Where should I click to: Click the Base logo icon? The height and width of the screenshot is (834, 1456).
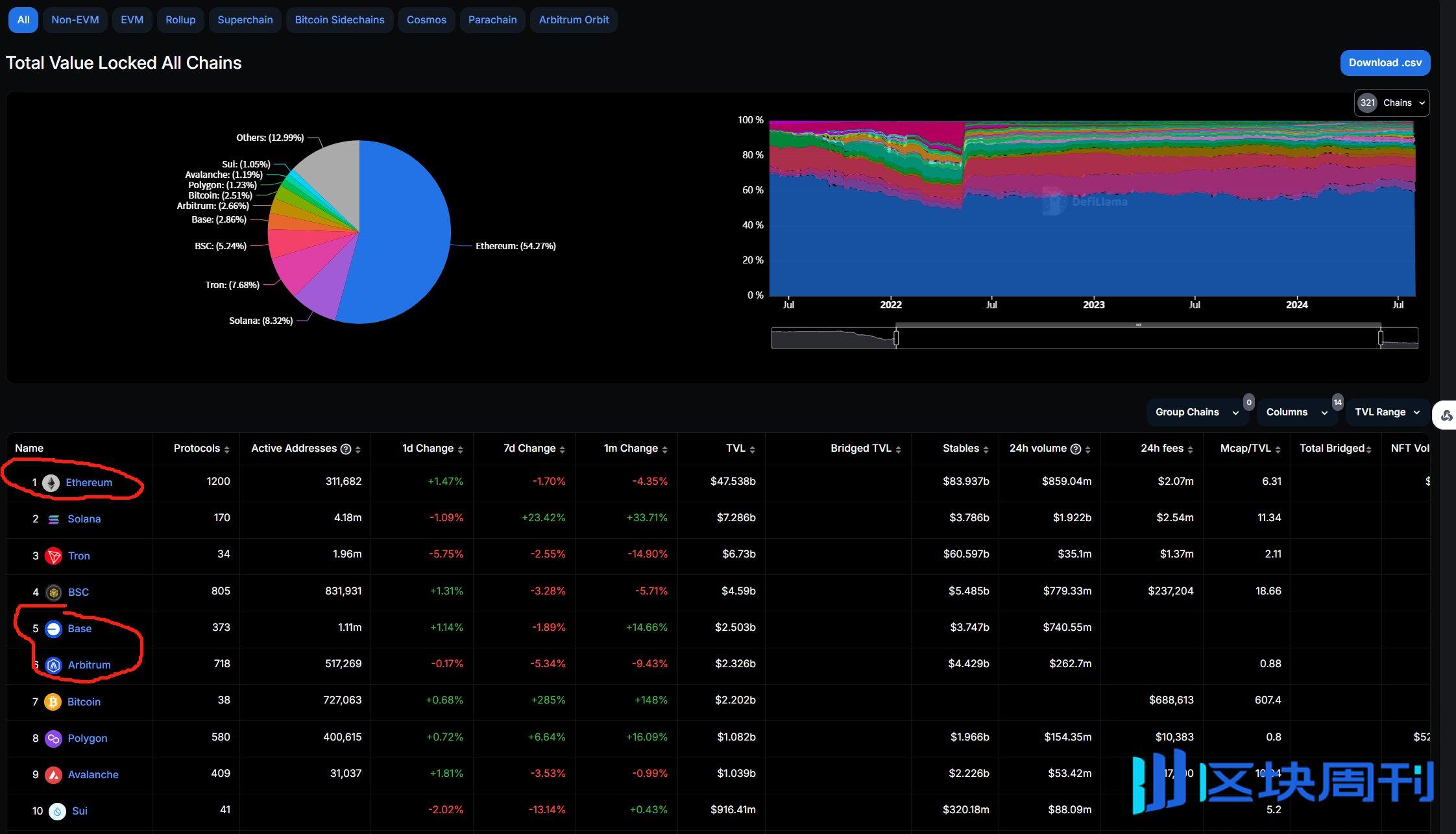(53, 629)
